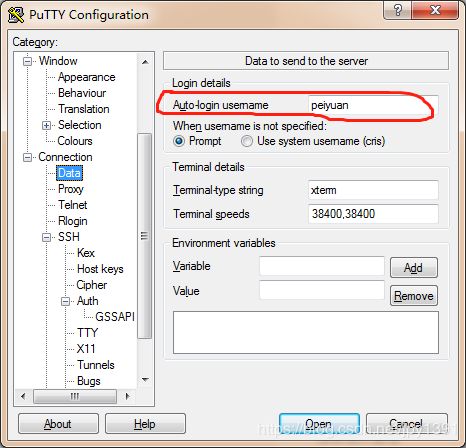Click the Variable input field
The image size is (466, 448).
point(322,266)
